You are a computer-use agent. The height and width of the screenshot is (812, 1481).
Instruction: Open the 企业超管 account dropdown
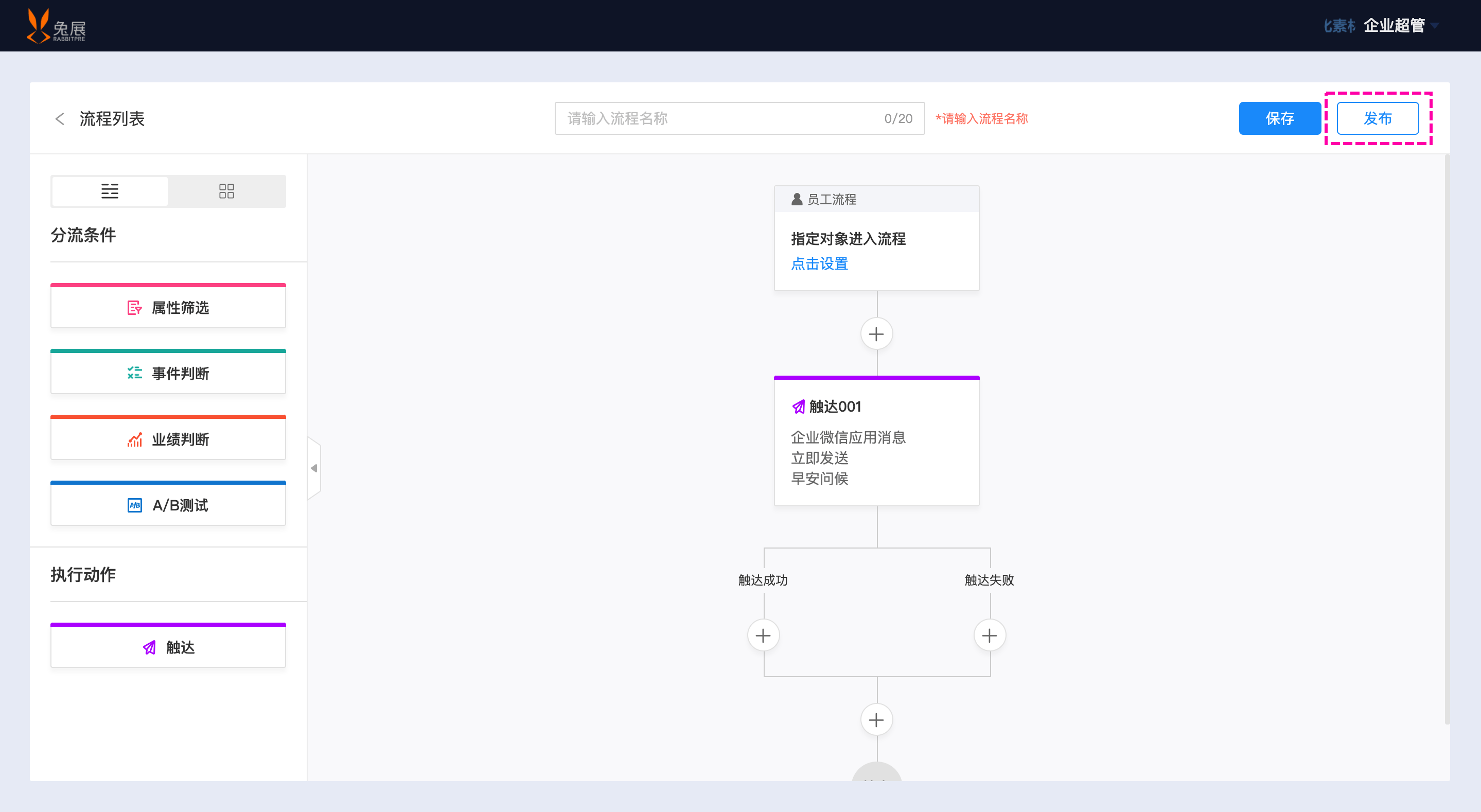click(x=1401, y=26)
